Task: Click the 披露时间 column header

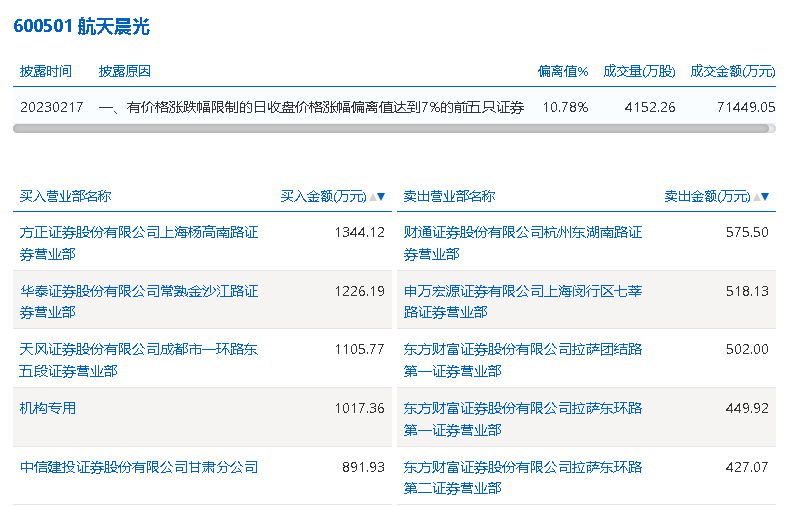Action: coord(46,71)
